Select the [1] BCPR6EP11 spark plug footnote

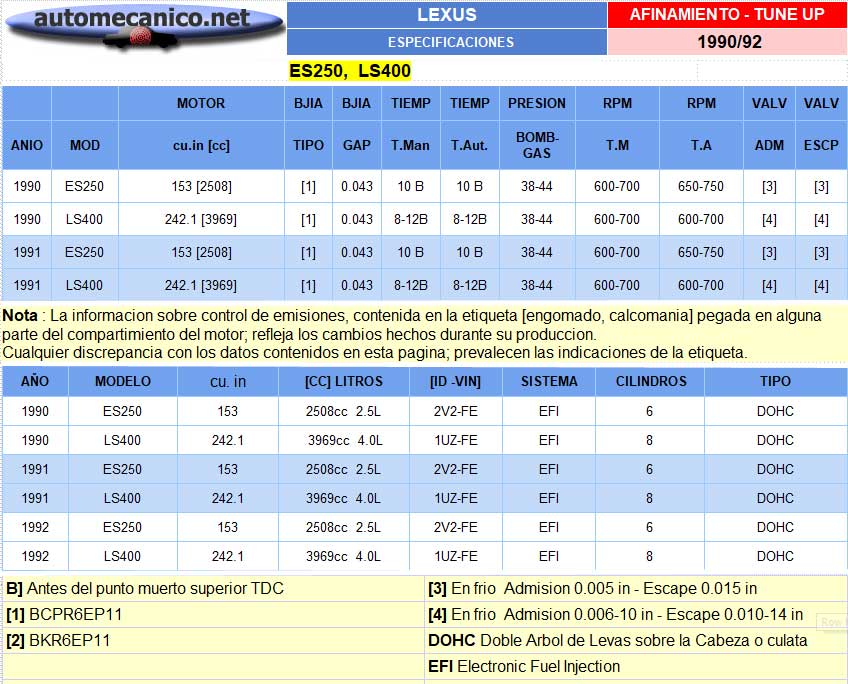[64, 614]
